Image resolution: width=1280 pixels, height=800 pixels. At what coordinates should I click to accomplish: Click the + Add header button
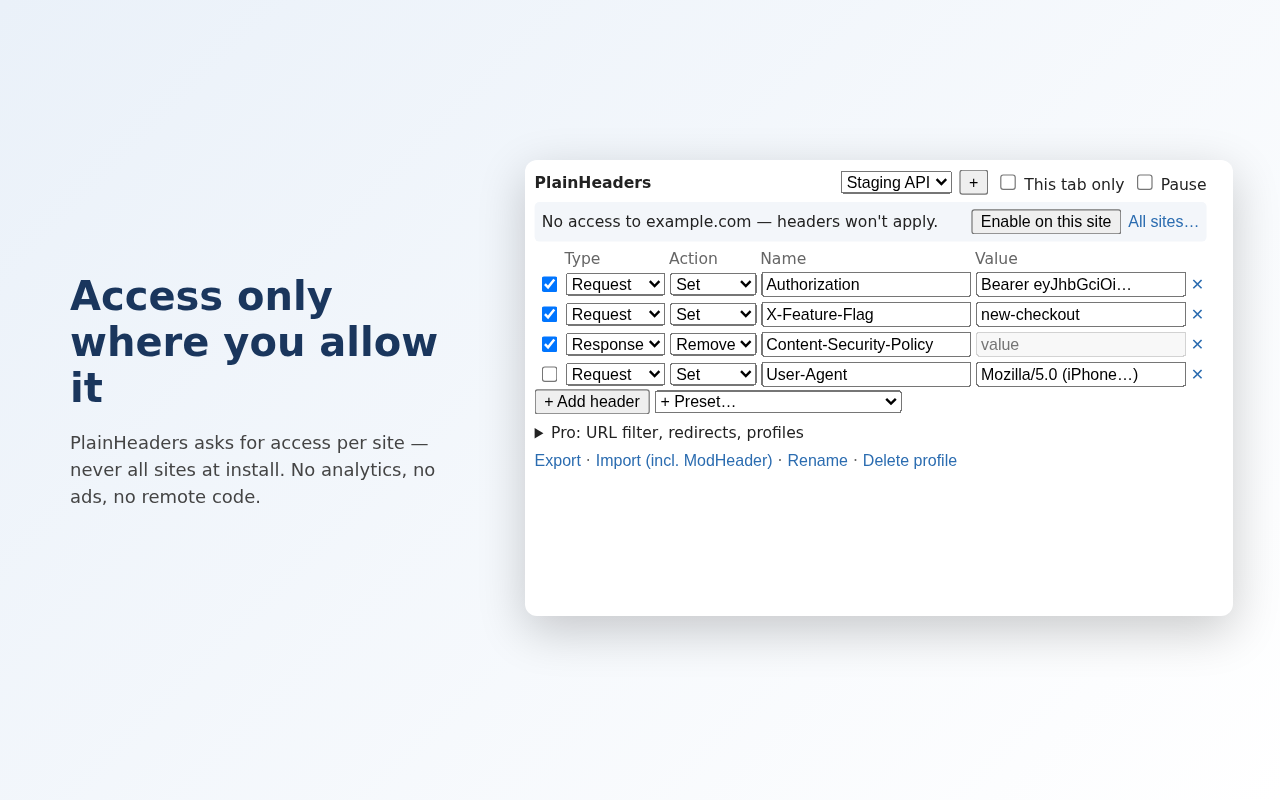coord(592,401)
